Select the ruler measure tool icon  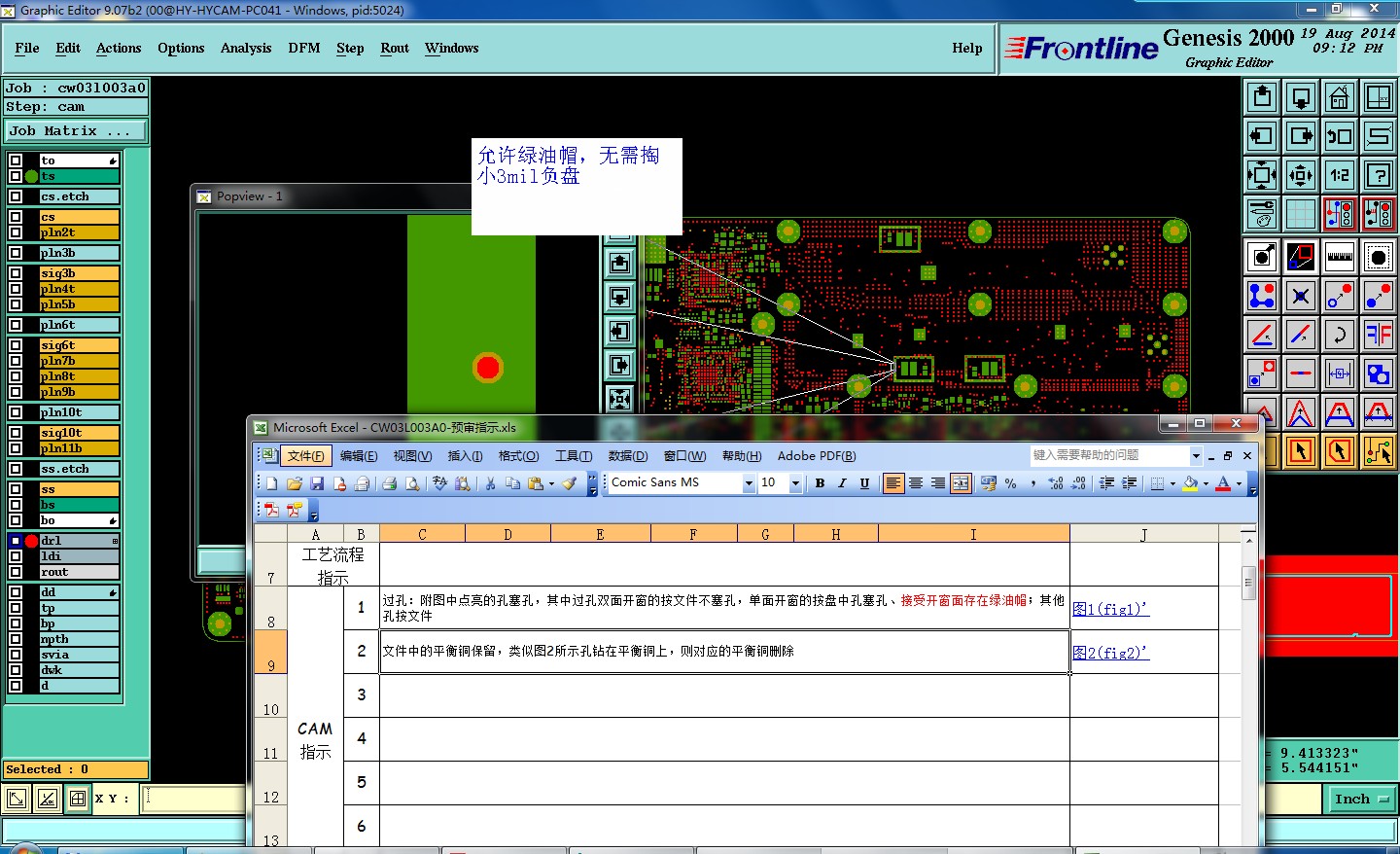tap(1339, 257)
